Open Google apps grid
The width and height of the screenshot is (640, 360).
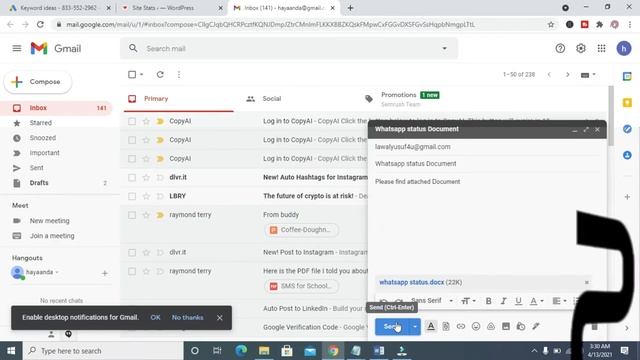point(601,49)
